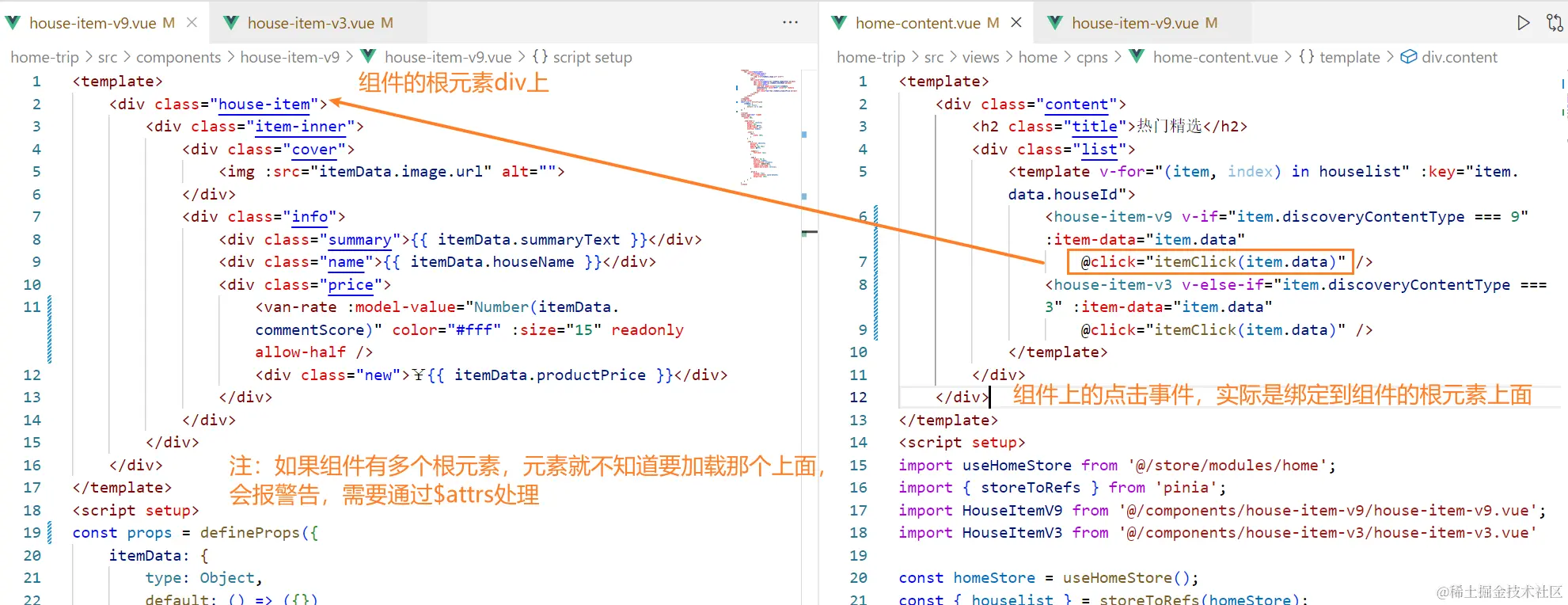Open 'house-item-v9' folder breadcrumb

point(290,57)
